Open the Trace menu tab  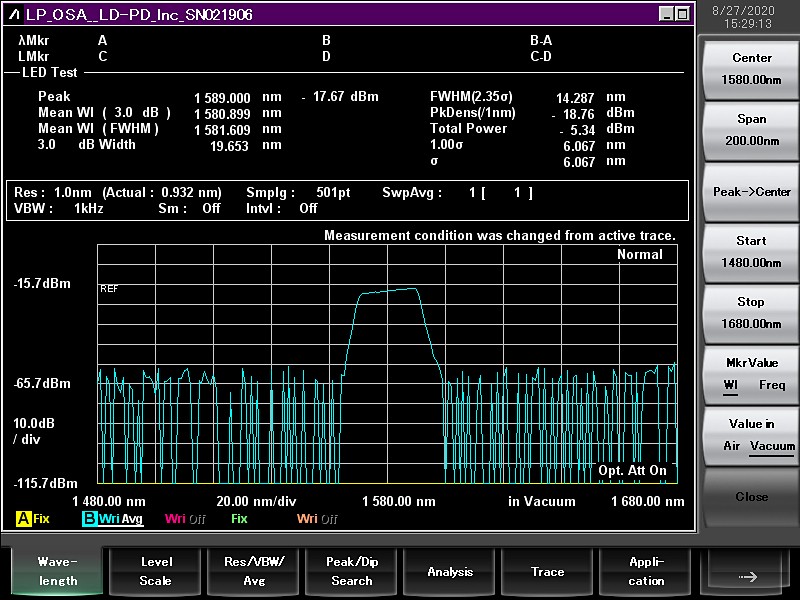pos(548,572)
